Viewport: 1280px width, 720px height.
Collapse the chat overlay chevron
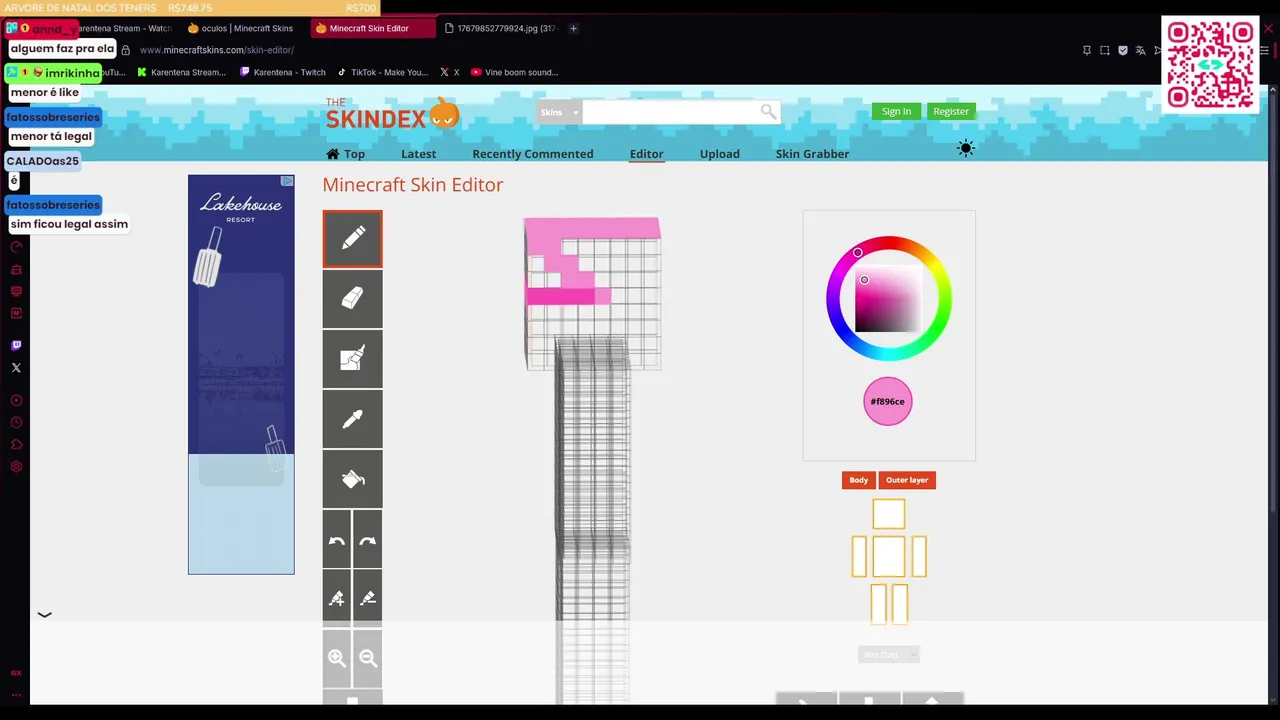point(44,614)
